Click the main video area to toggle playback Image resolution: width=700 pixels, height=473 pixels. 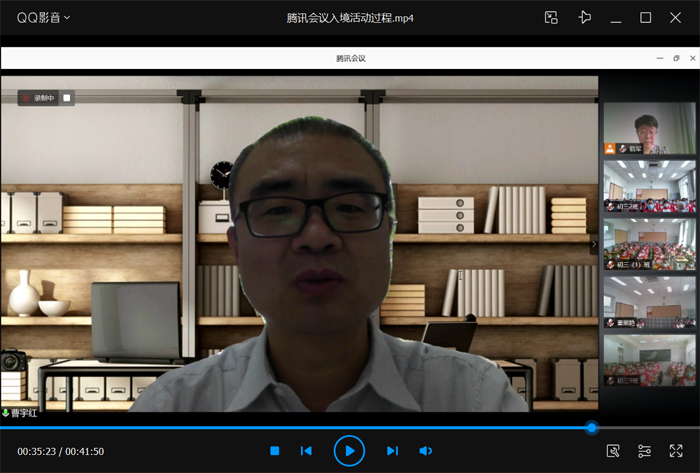(299, 244)
